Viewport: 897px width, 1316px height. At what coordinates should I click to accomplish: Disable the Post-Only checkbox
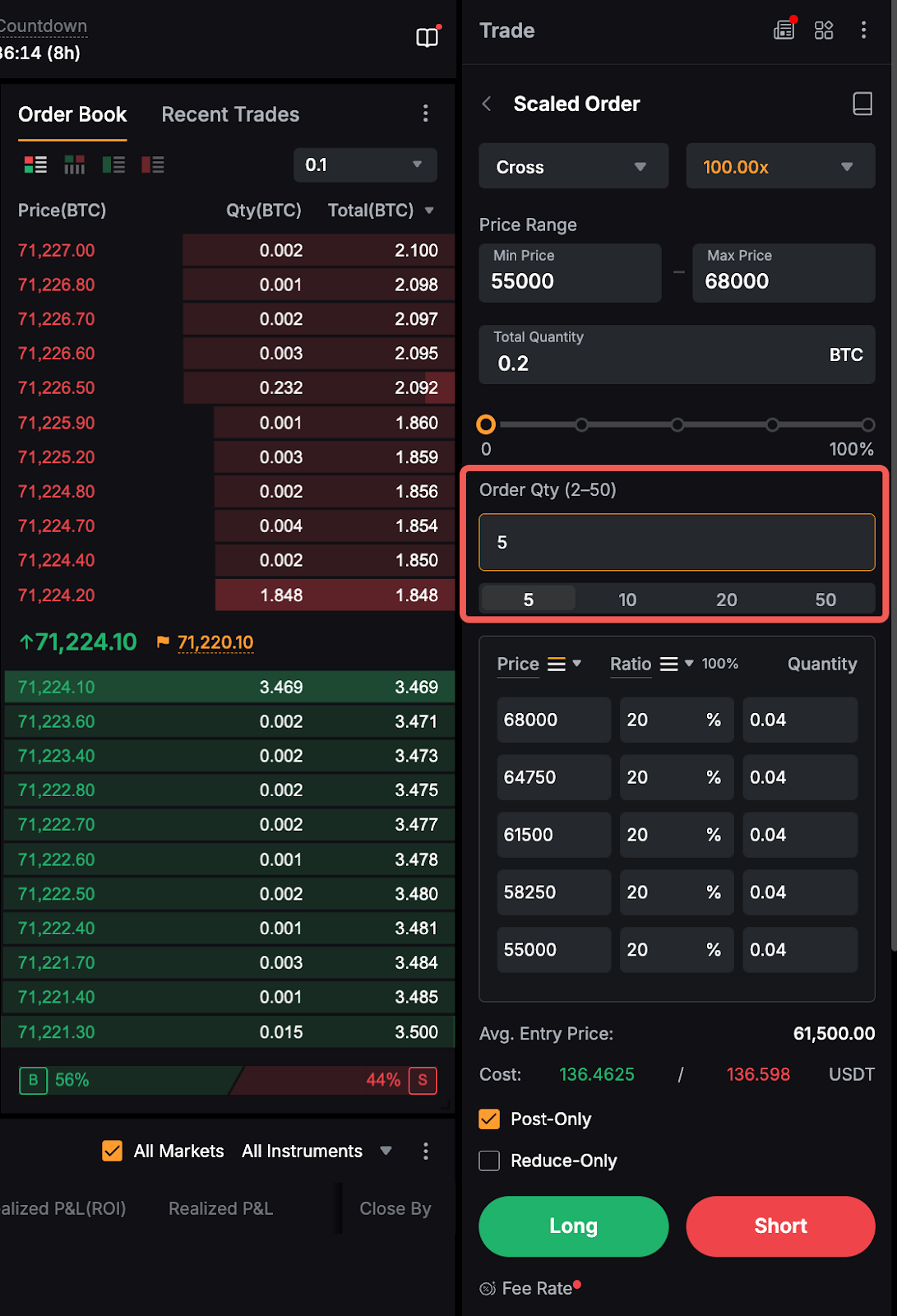coord(489,1119)
